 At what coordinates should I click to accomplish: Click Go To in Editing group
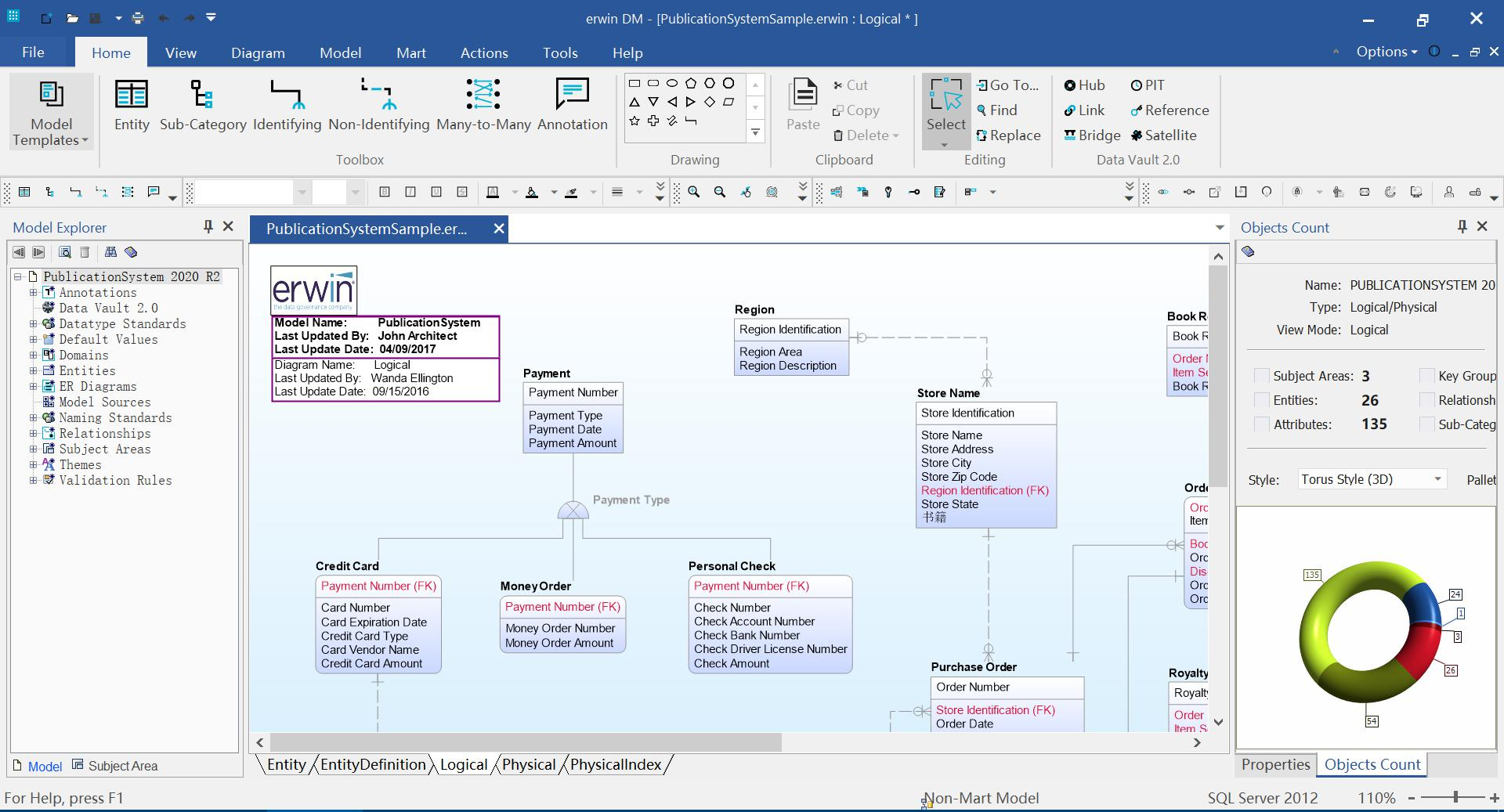1007,85
